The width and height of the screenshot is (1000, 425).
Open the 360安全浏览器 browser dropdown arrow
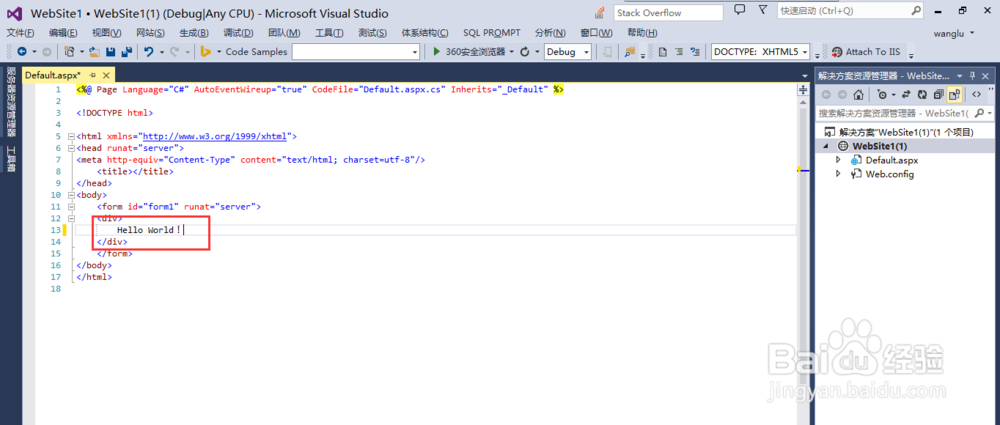tap(513, 52)
